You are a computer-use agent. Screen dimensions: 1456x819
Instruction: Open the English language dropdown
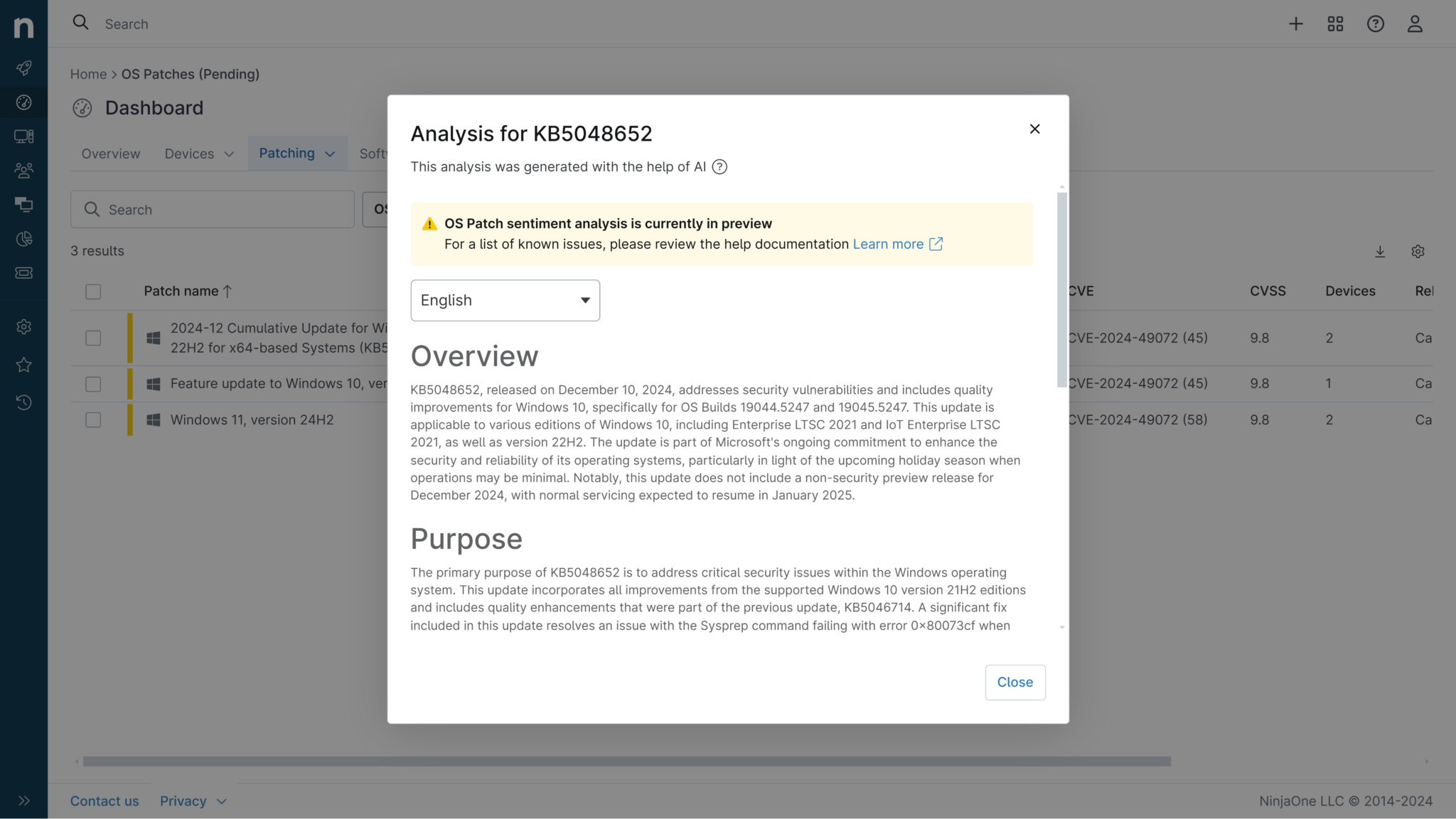point(505,300)
